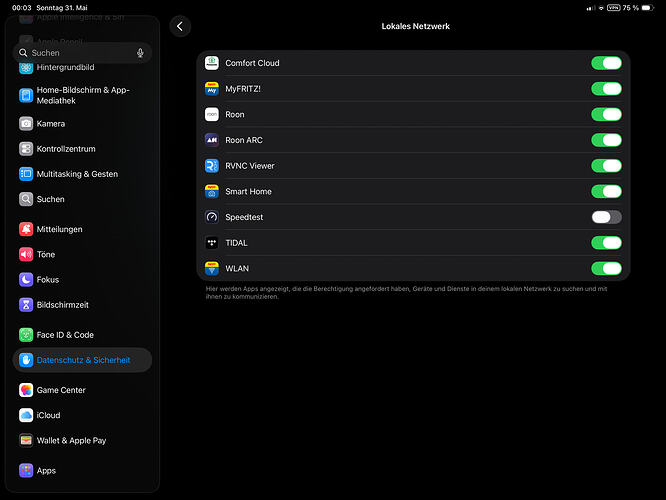Image resolution: width=666 pixels, height=500 pixels.
Task: Click the Mitteilungen bell icon
Action: pos(26,229)
